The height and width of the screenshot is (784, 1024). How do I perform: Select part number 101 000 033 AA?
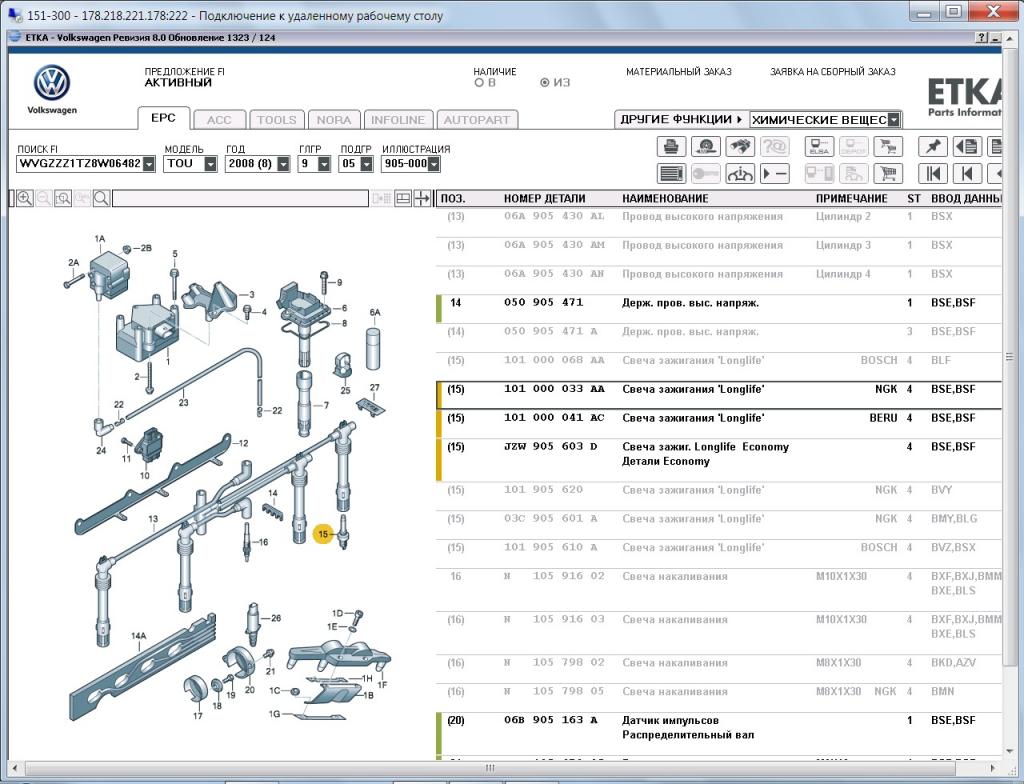pos(554,389)
